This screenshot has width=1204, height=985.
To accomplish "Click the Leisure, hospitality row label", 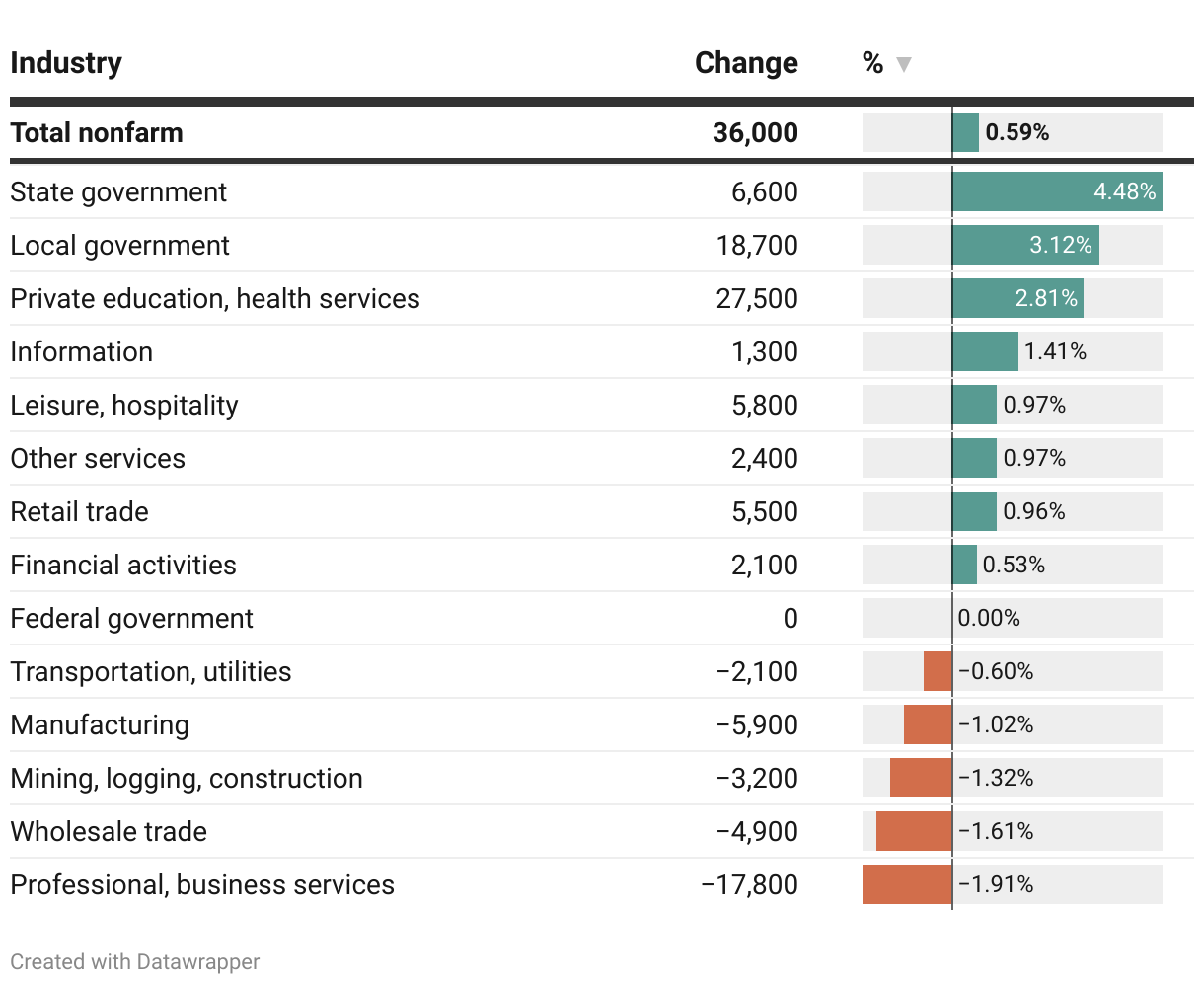I will click(x=124, y=405).
